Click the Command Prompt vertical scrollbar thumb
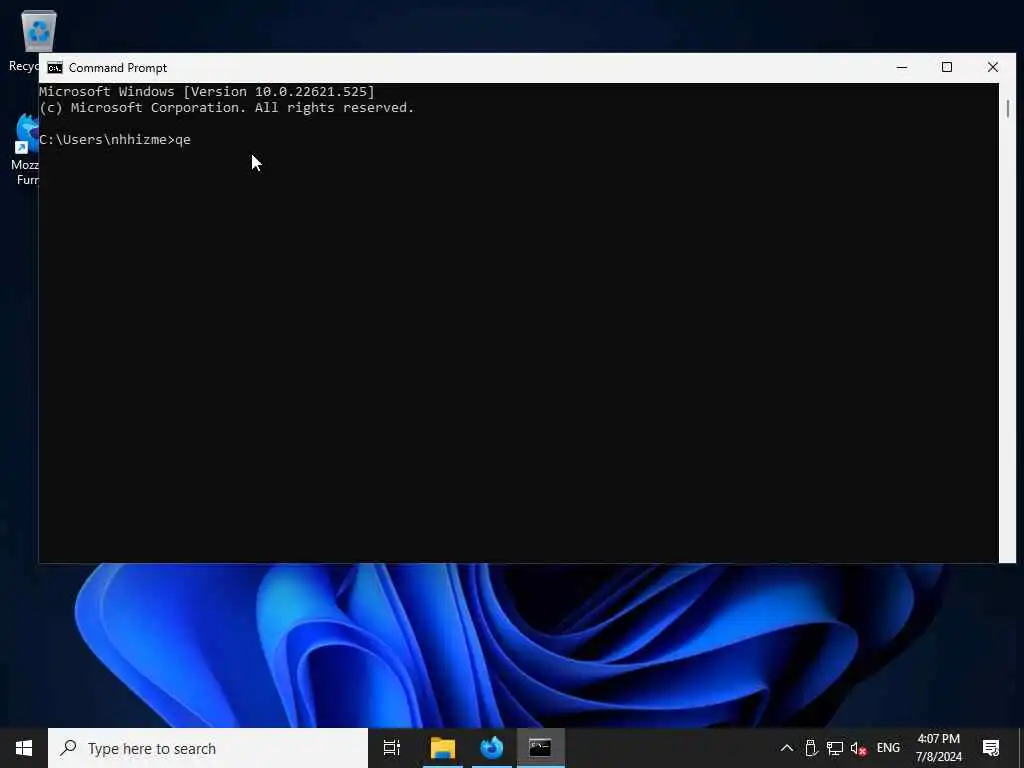 (1008, 108)
